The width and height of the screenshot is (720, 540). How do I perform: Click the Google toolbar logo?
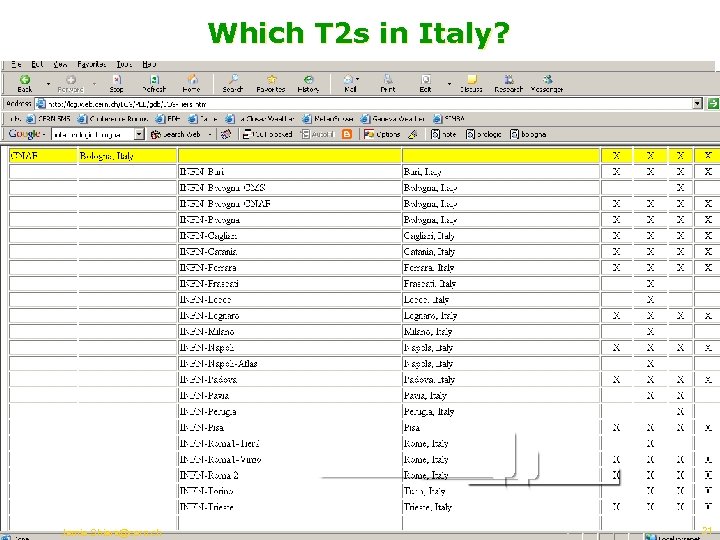24,134
